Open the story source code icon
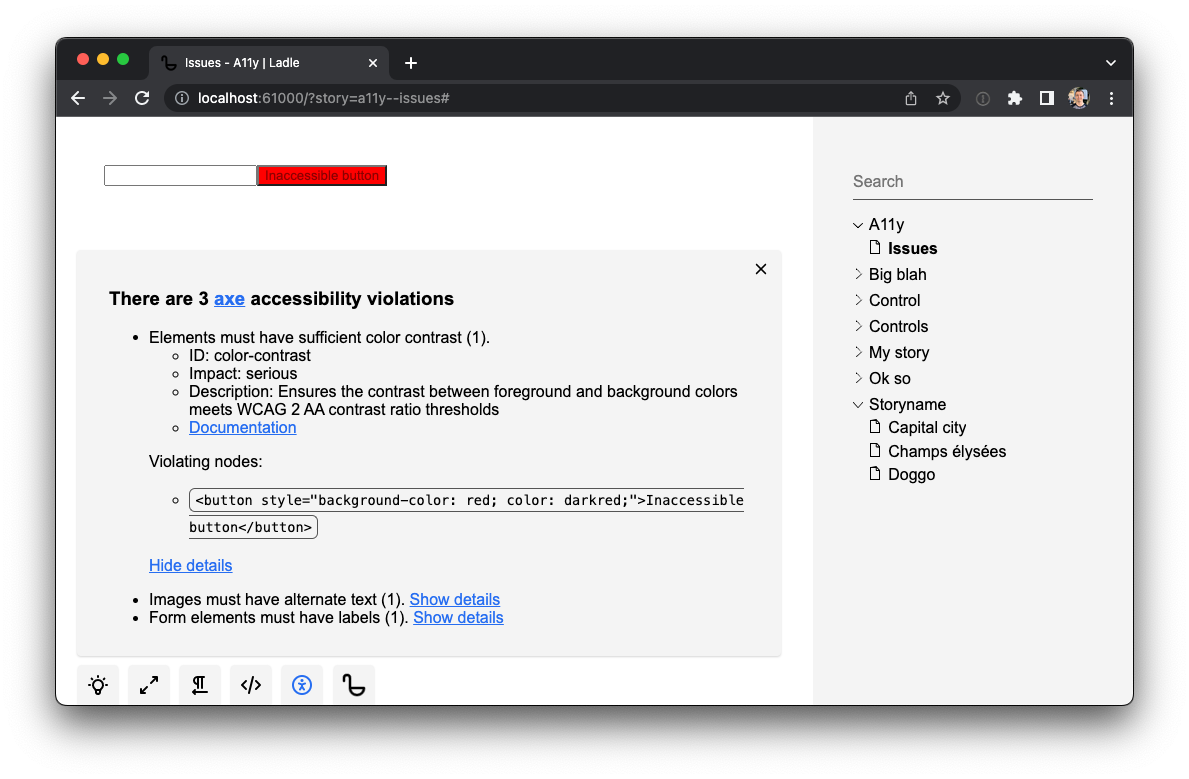The width and height of the screenshot is (1189, 779). (251, 685)
